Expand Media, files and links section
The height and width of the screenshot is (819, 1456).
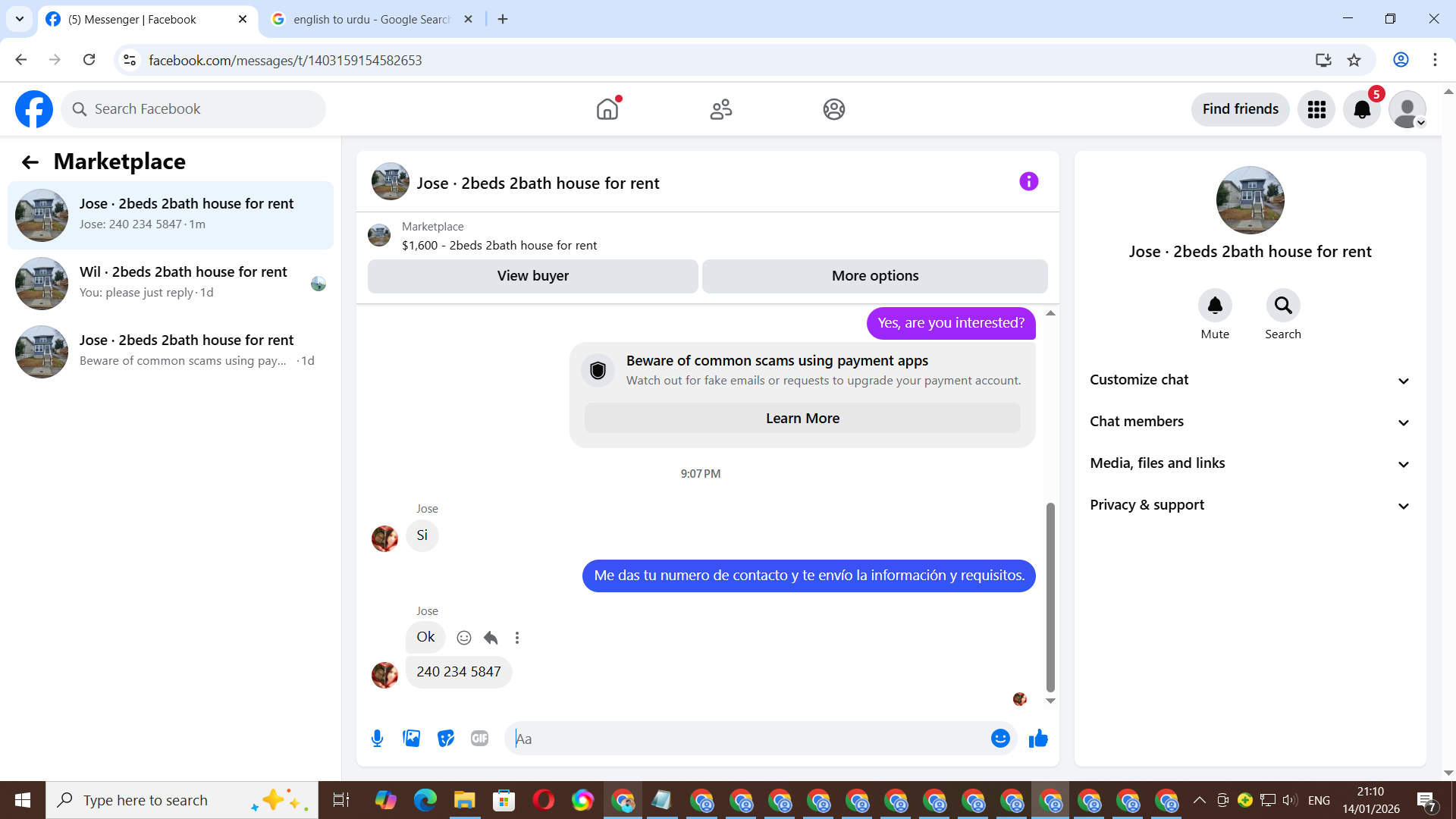pos(1250,463)
